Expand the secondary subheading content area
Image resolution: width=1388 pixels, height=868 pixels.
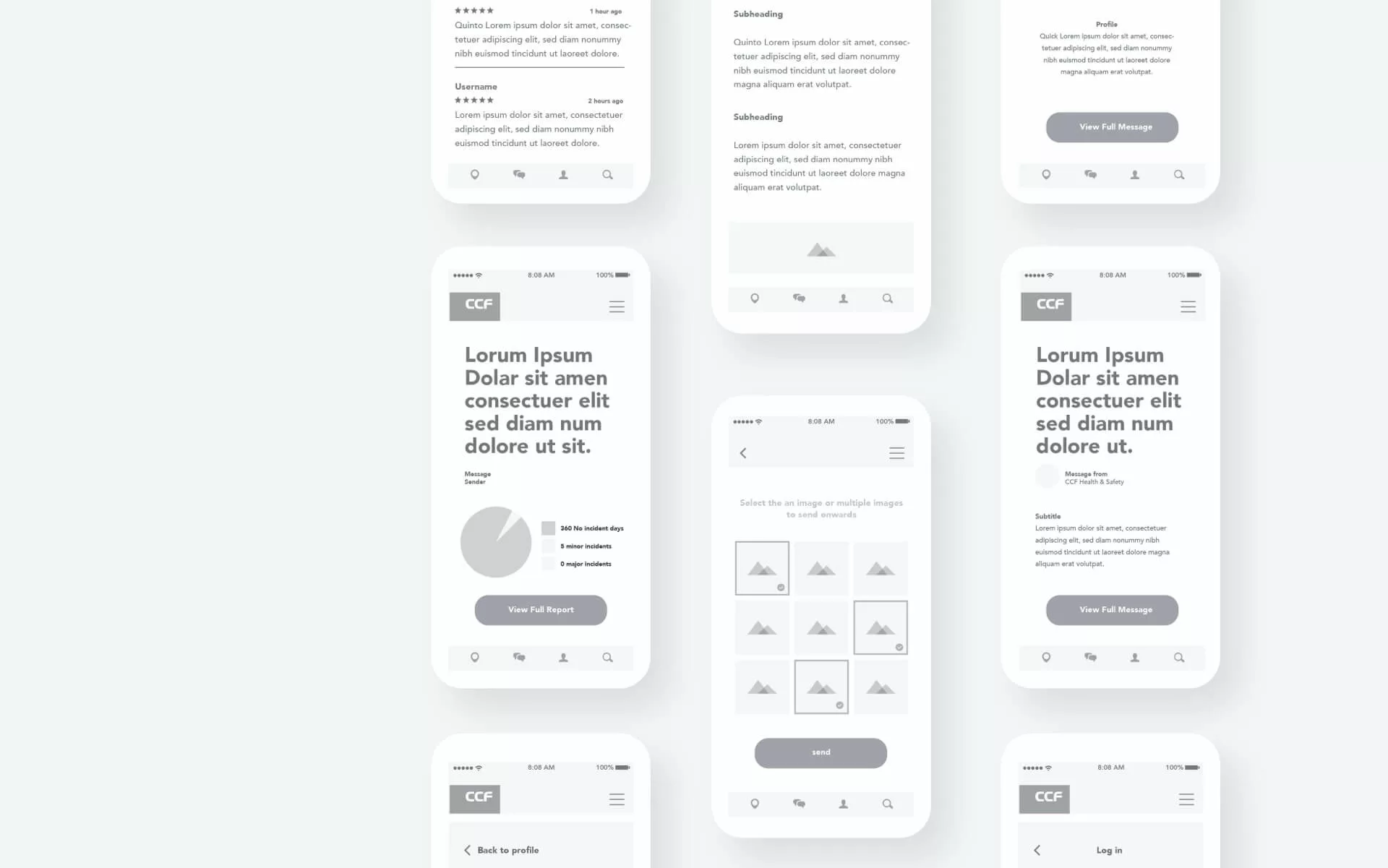(x=756, y=118)
